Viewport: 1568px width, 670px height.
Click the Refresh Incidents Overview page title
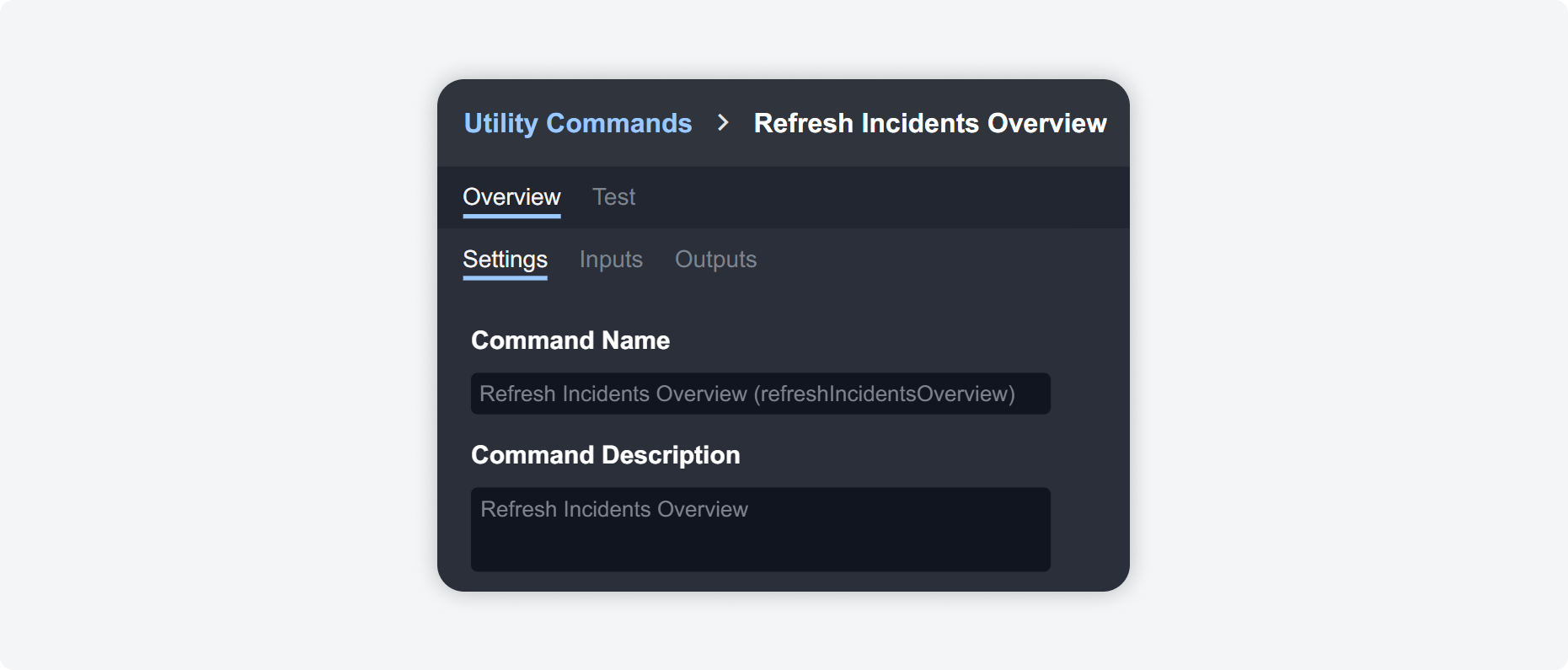click(x=929, y=123)
